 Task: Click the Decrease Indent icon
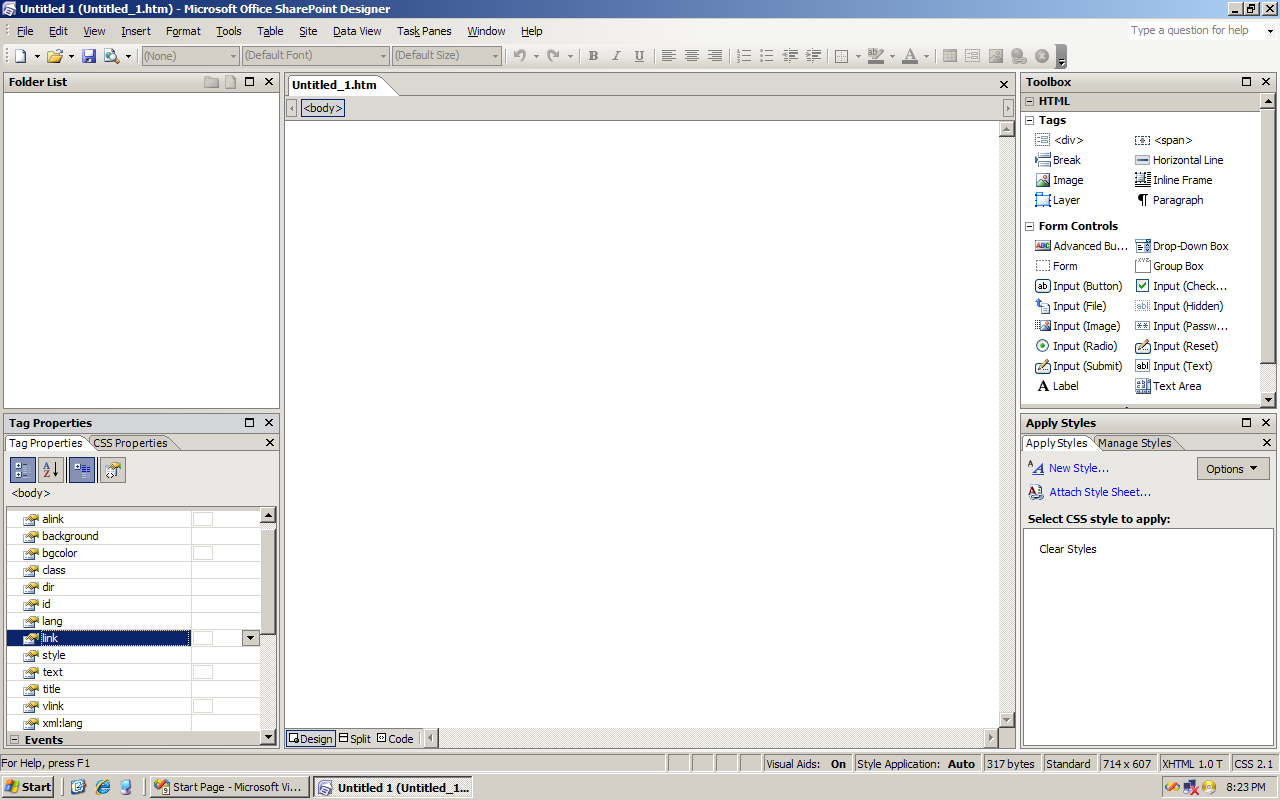pos(791,56)
